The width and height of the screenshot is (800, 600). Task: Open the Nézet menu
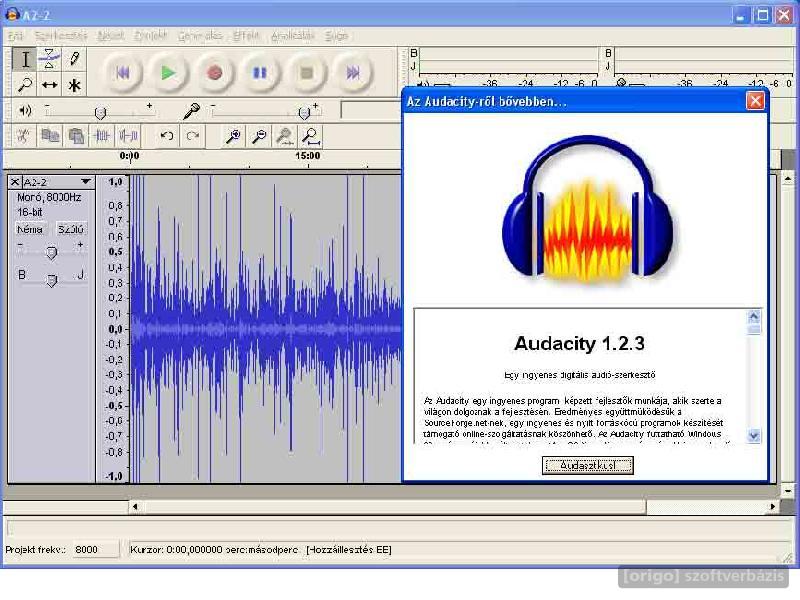click(111, 36)
